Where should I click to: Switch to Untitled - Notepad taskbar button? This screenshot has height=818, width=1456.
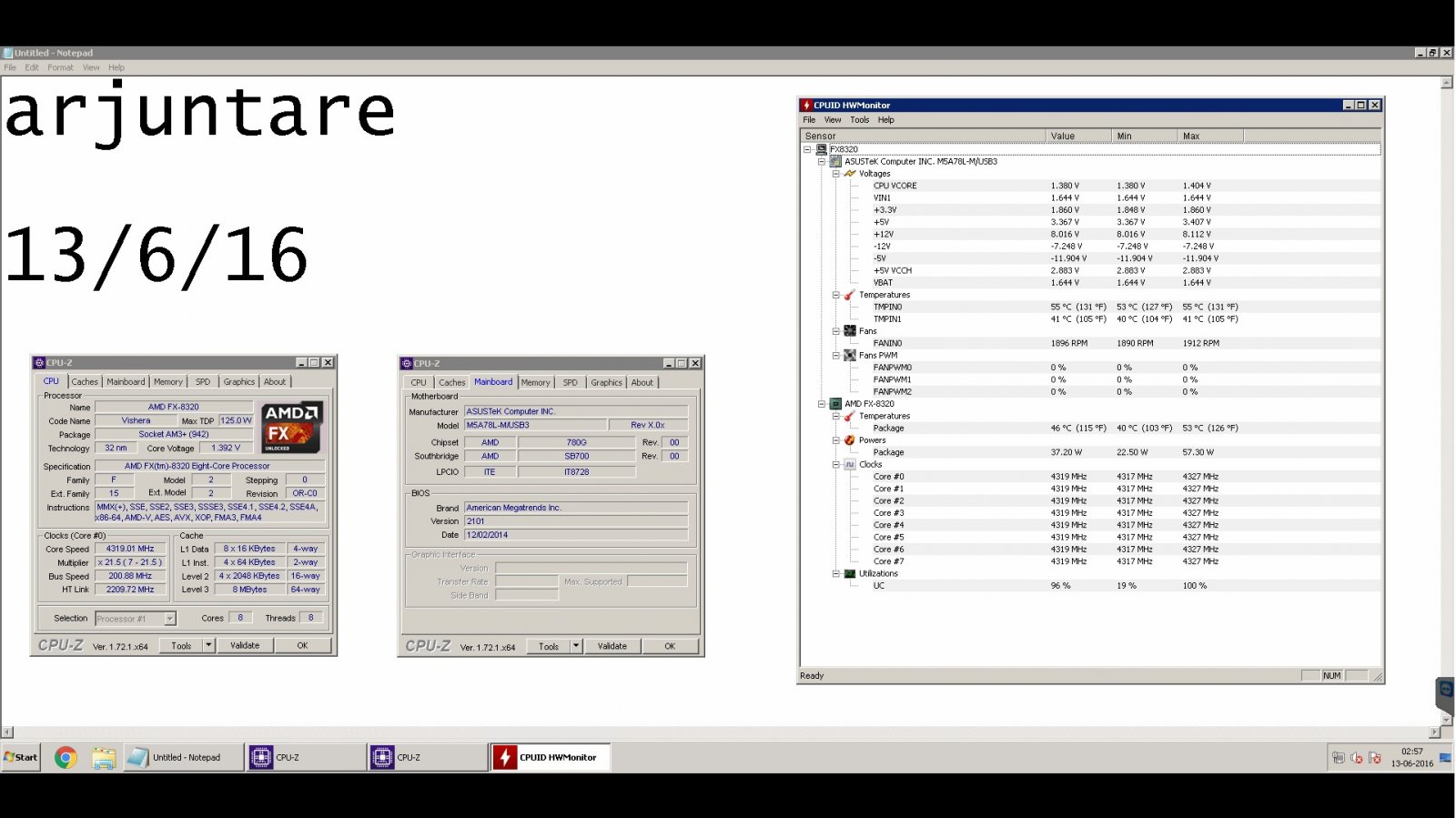183,757
